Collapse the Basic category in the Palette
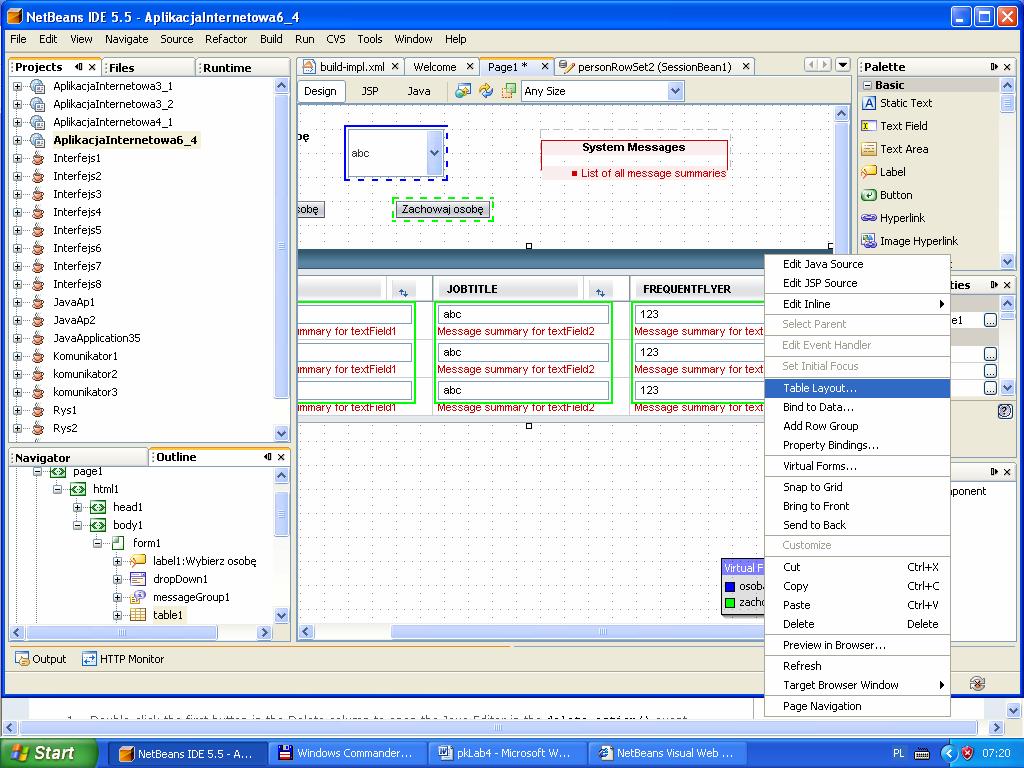This screenshot has width=1024, height=768. (x=868, y=85)
